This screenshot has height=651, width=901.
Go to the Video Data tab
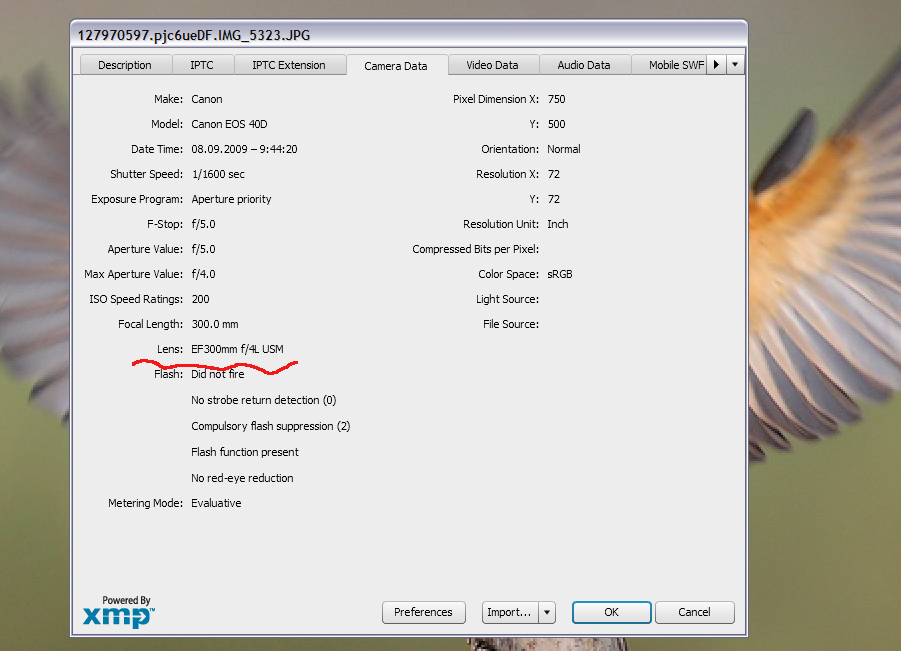492,65
